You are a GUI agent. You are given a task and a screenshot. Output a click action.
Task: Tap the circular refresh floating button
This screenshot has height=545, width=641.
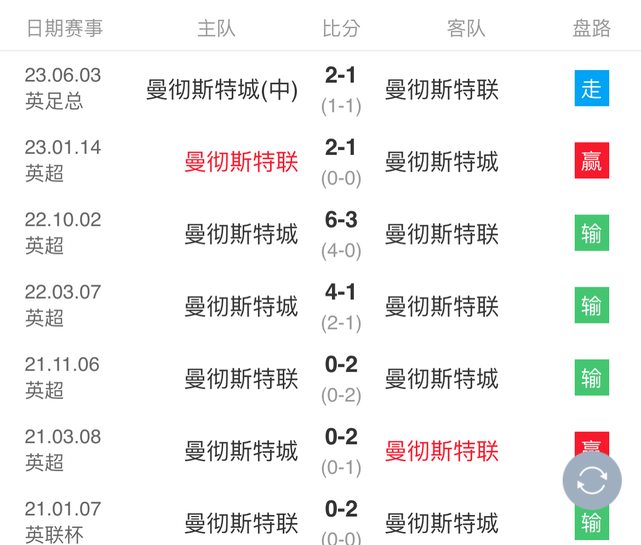pos(592,481)
